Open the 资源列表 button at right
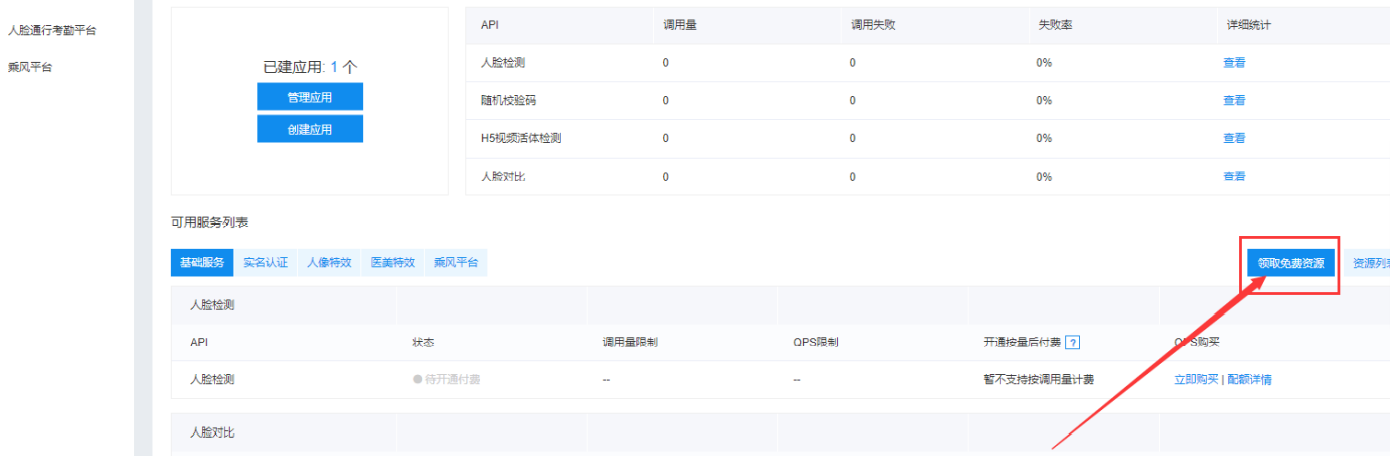The image size is (1390, 456). pos(1368,263)
